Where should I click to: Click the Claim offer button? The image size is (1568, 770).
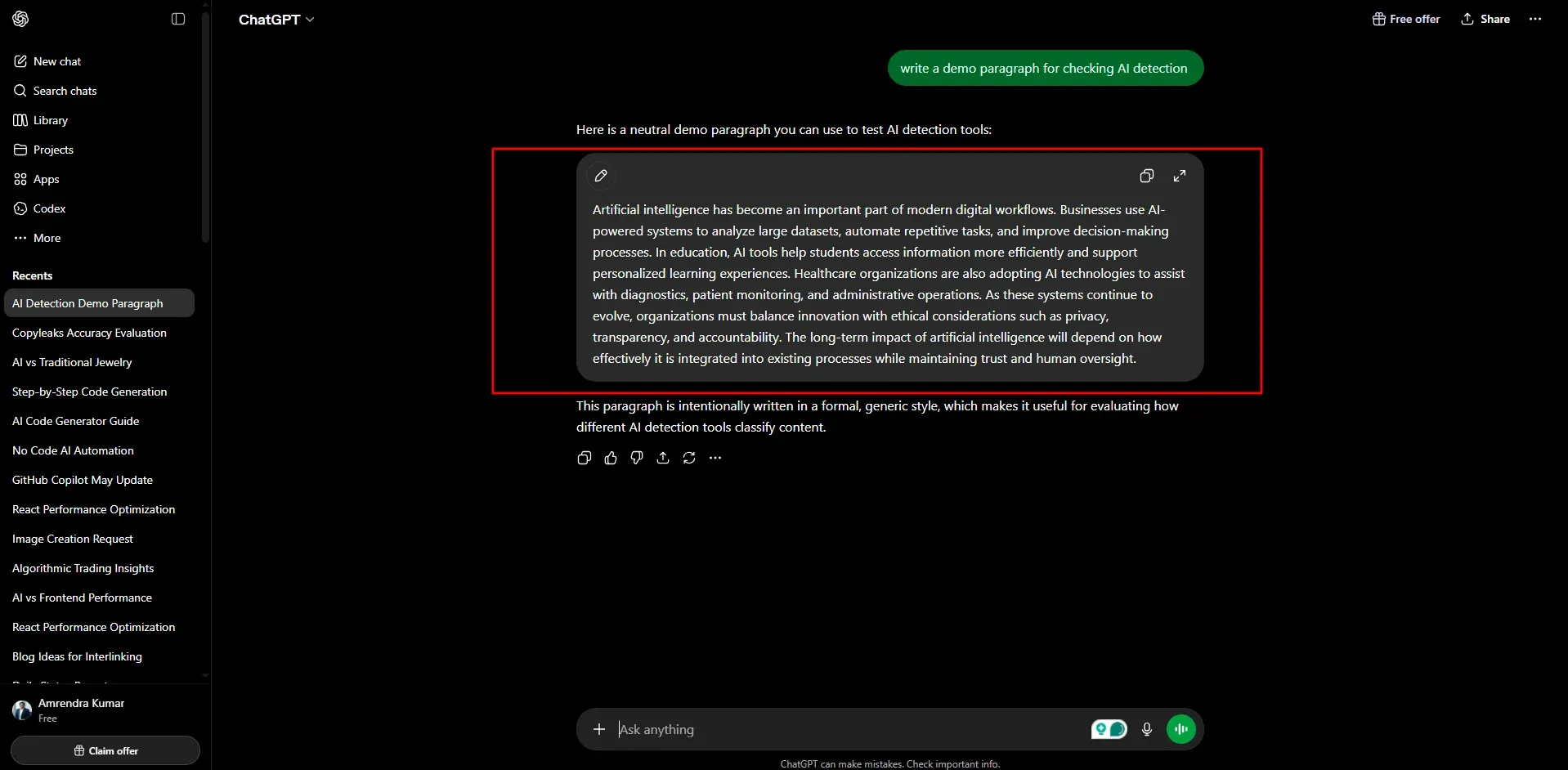pos(105,750)
